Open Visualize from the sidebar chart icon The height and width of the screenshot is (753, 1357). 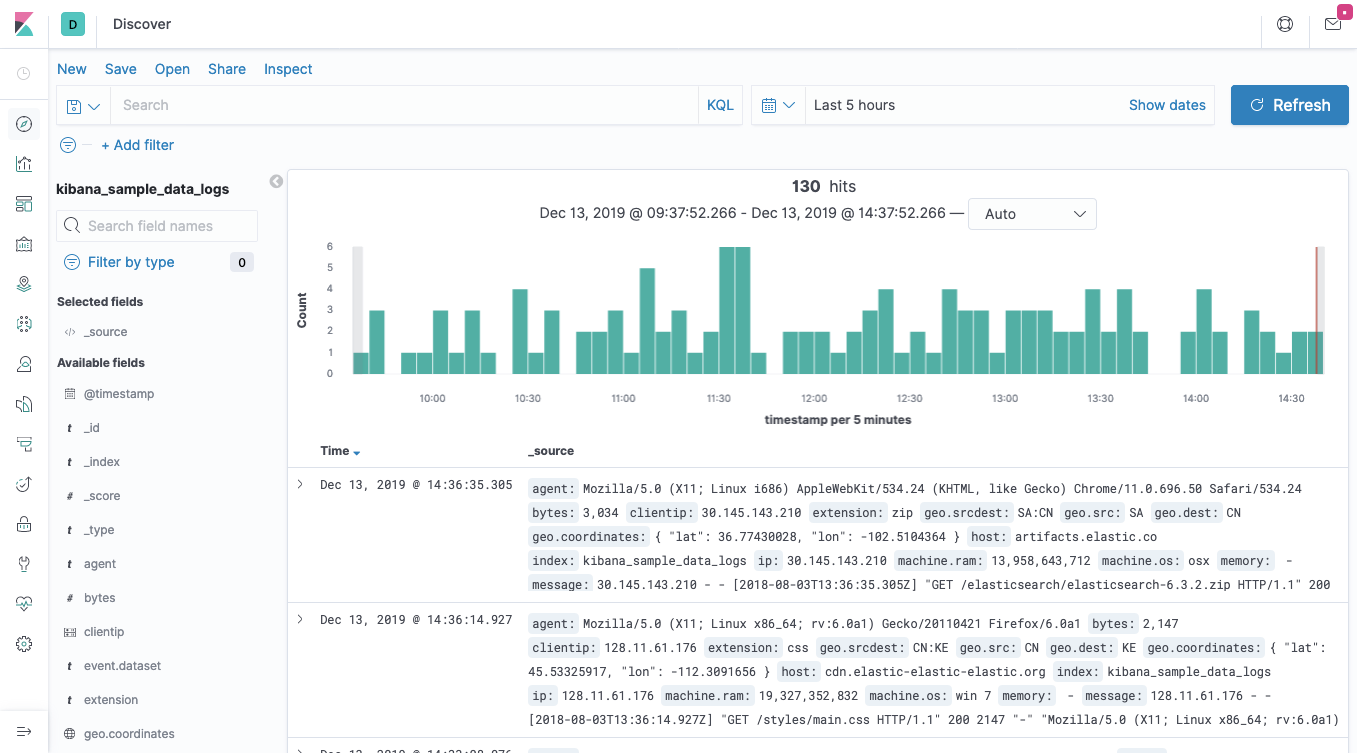pyautogui.click(x=24, y=164)
